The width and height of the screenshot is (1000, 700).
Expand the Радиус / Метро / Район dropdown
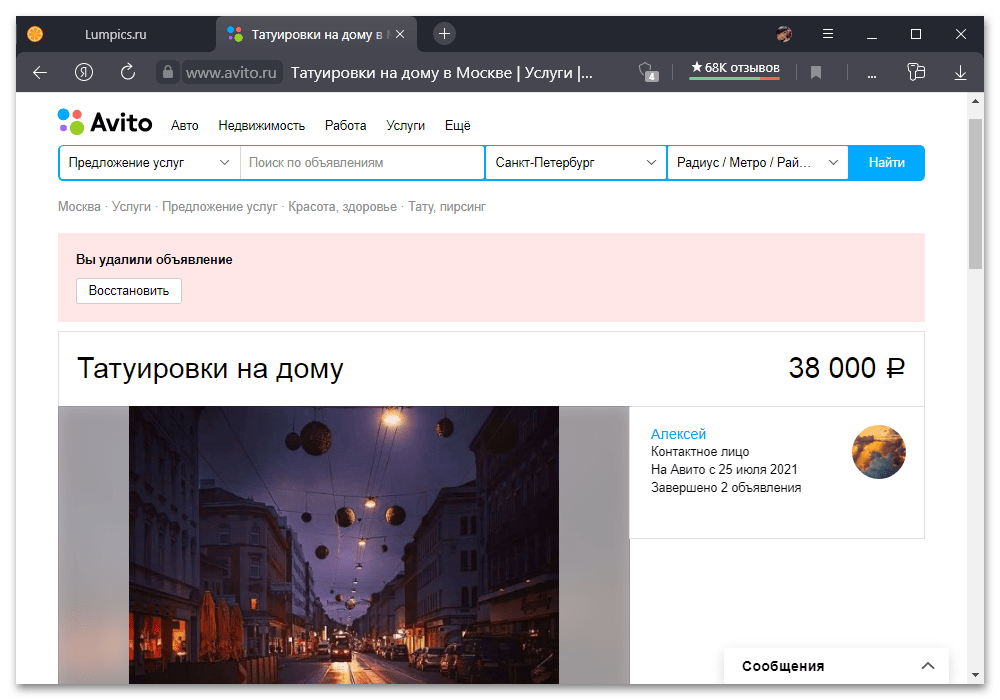click(757, 162)
